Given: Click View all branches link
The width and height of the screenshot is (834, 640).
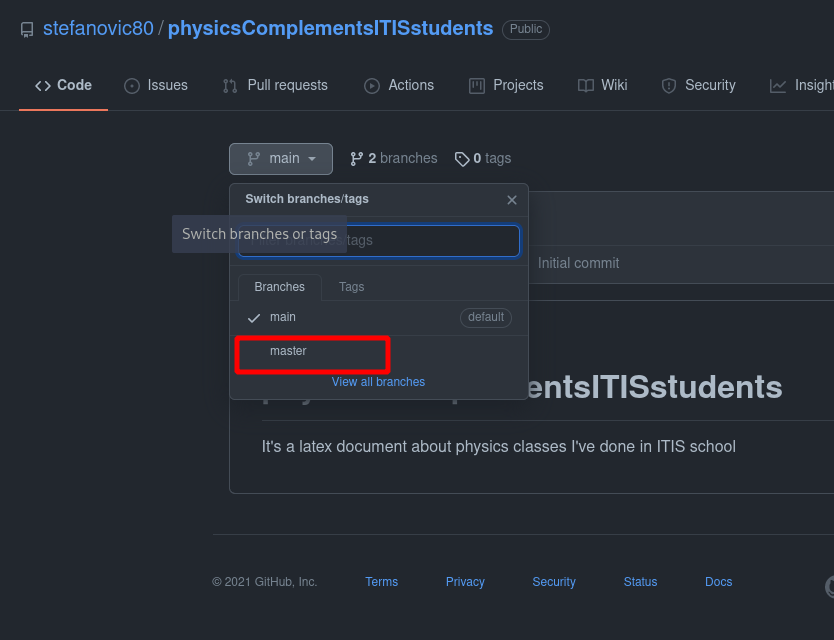Looking at the screenshot, I should pyautogui.click(x=378, y=382).
